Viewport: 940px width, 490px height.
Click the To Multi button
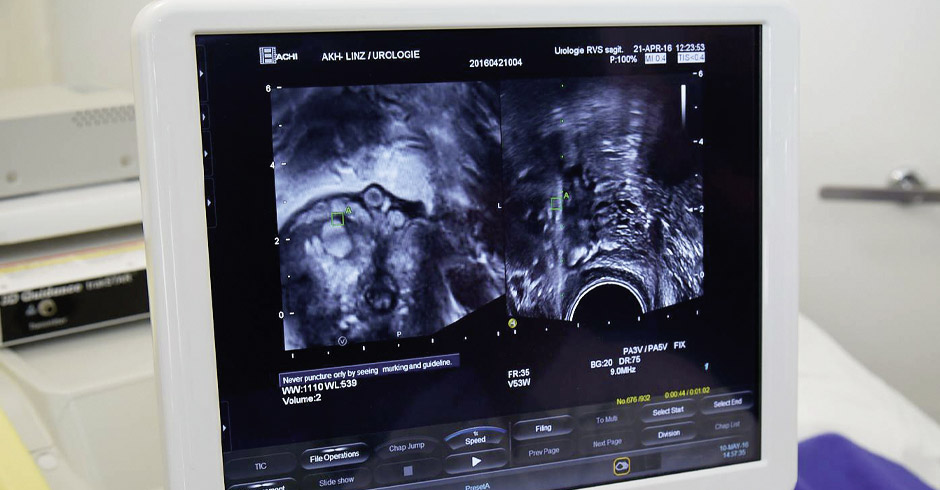pyautogui.click(x=606, y=419)
